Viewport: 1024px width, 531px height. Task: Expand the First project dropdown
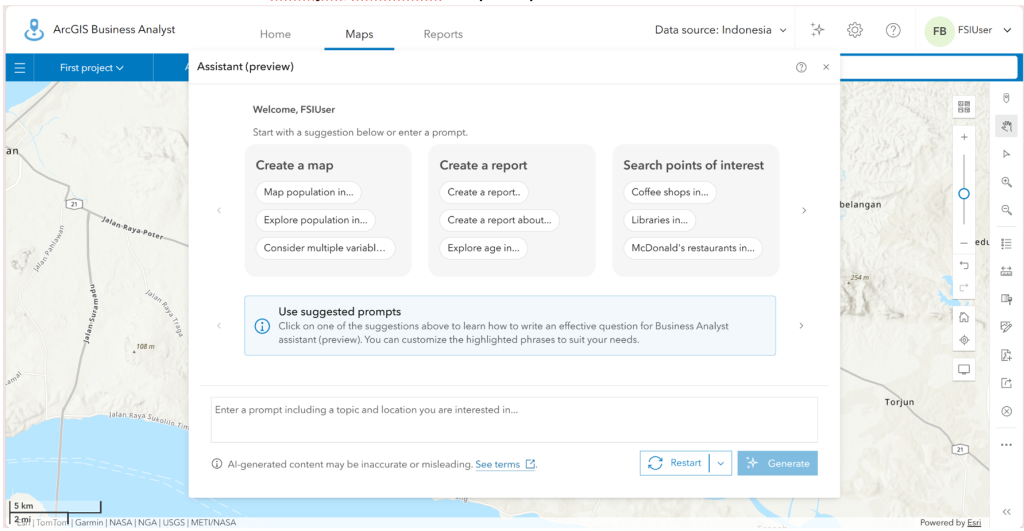coord(91,68)
